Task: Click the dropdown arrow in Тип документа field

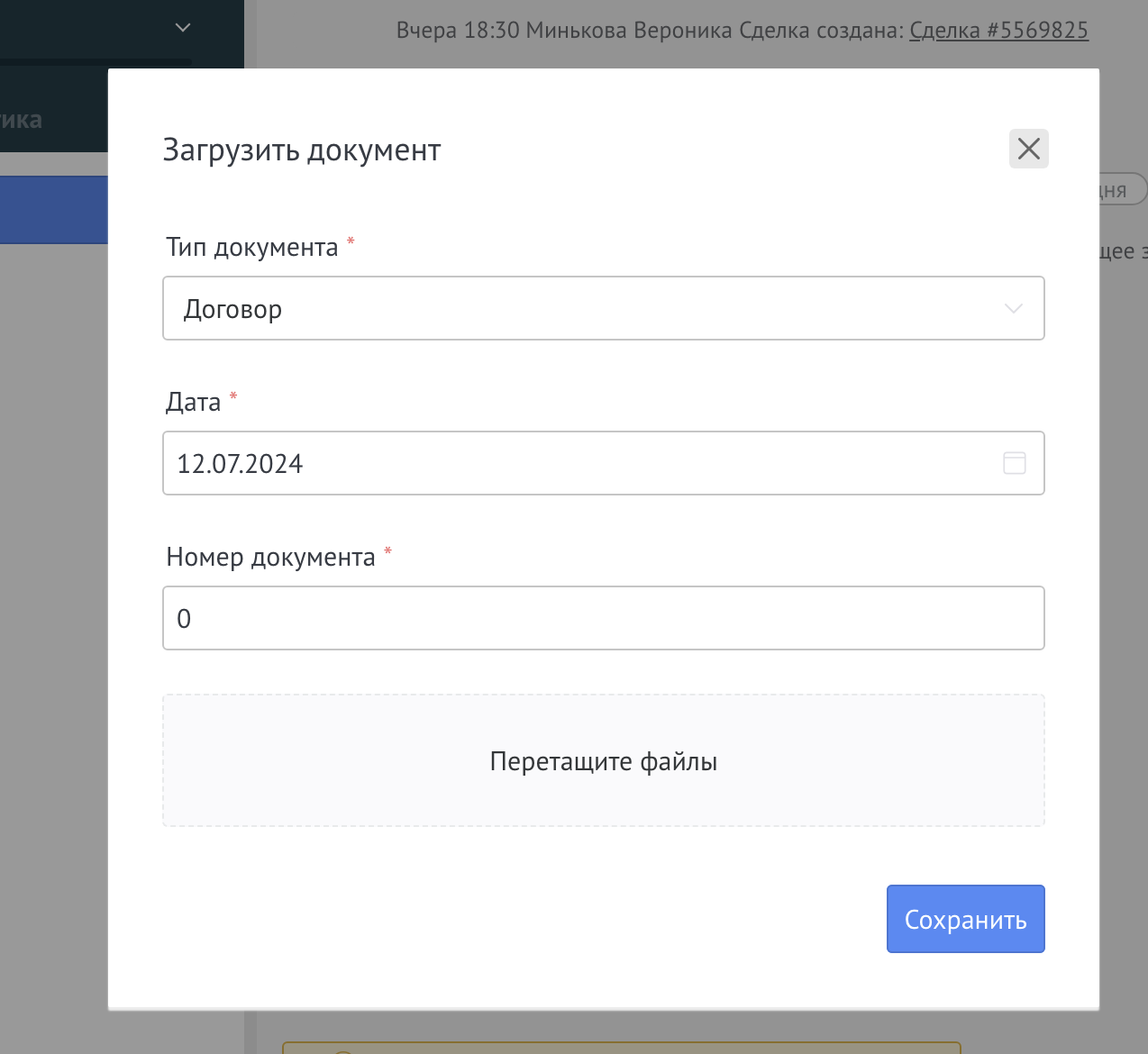Action: click(x=1013, y=308)
